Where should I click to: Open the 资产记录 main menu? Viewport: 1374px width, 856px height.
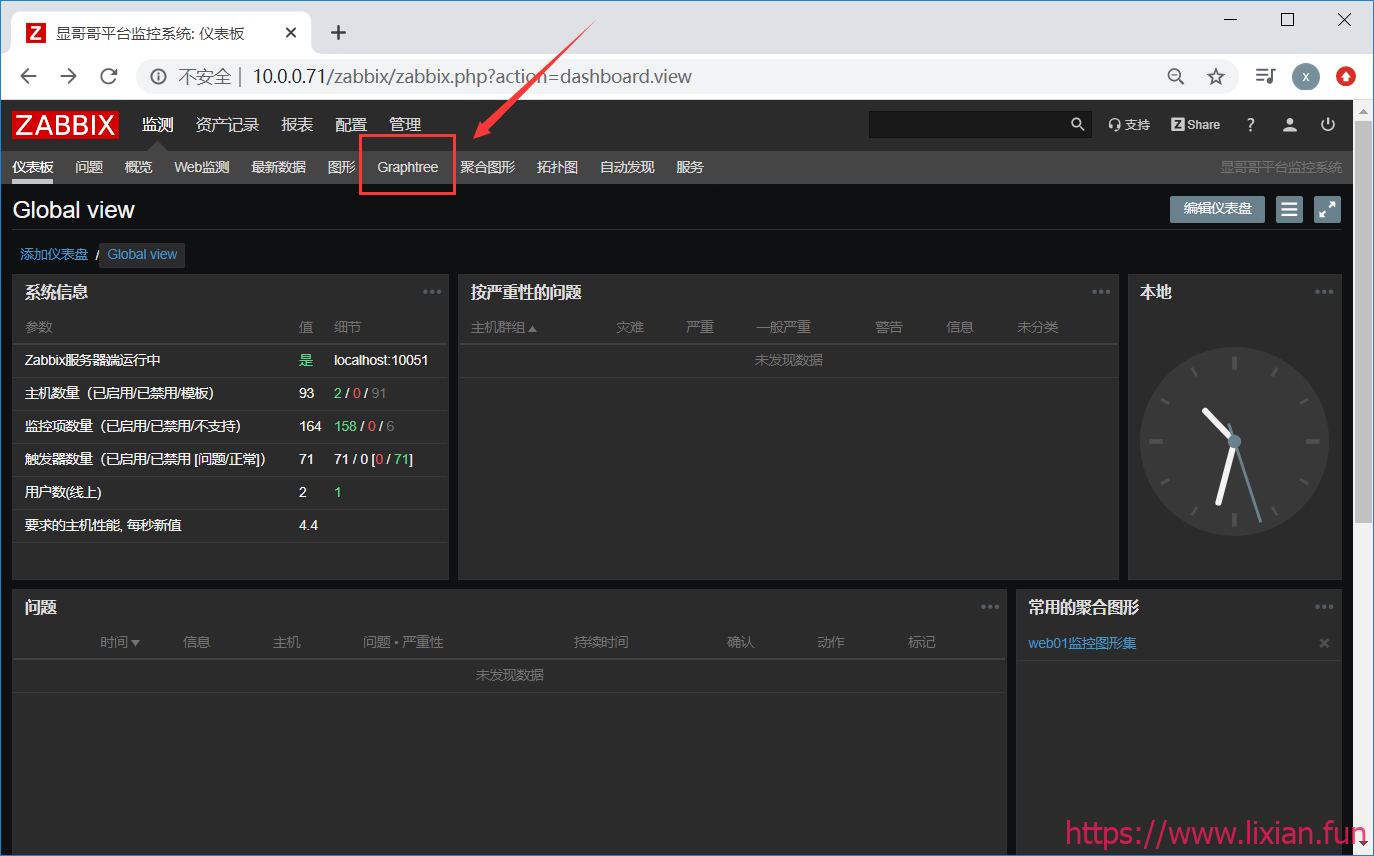(x=227, y=125)
